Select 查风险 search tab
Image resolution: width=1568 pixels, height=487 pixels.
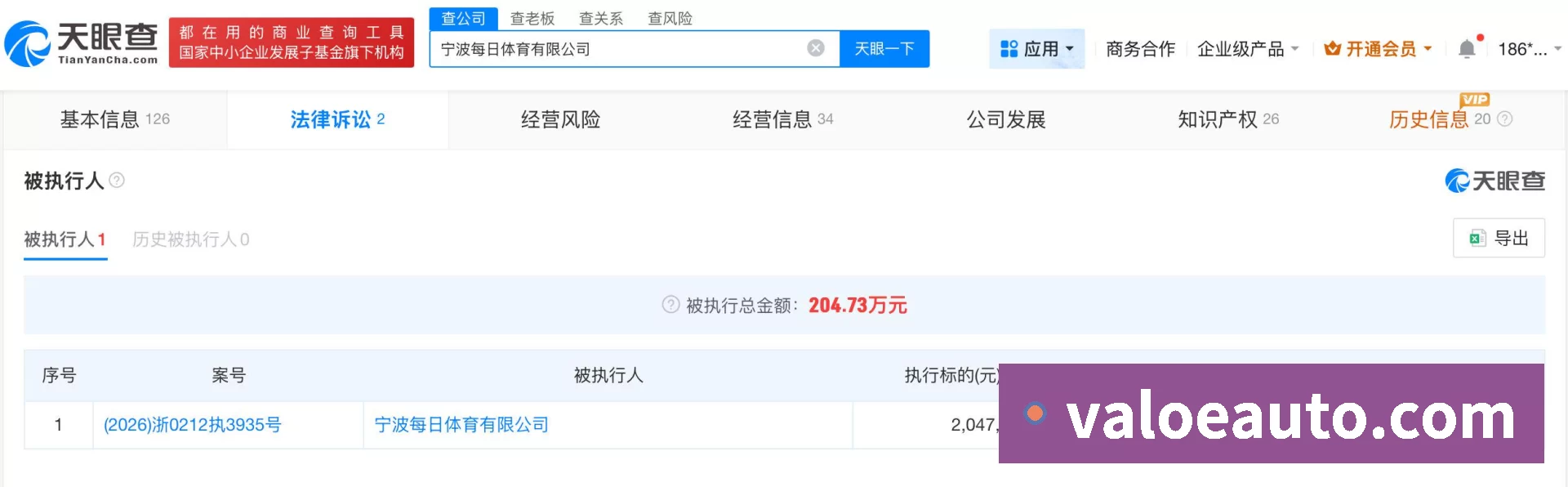tap(670, 18)
